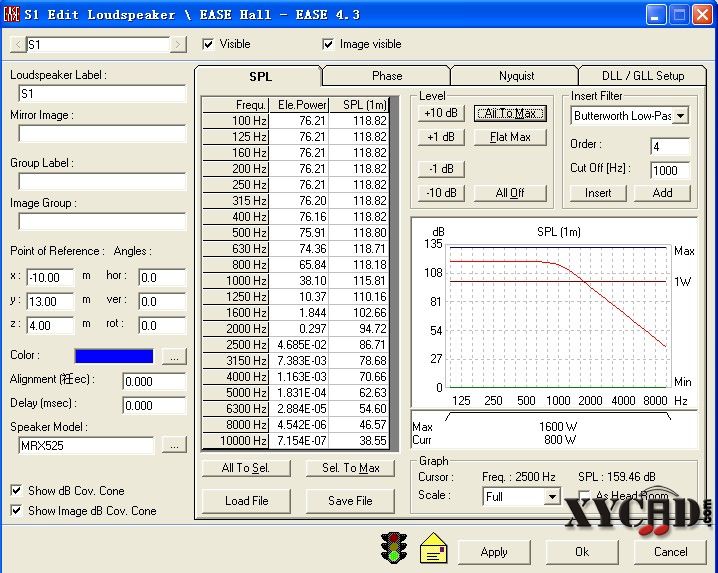
Task: Switch to the Nyquist tab
Action: (516, 76)
